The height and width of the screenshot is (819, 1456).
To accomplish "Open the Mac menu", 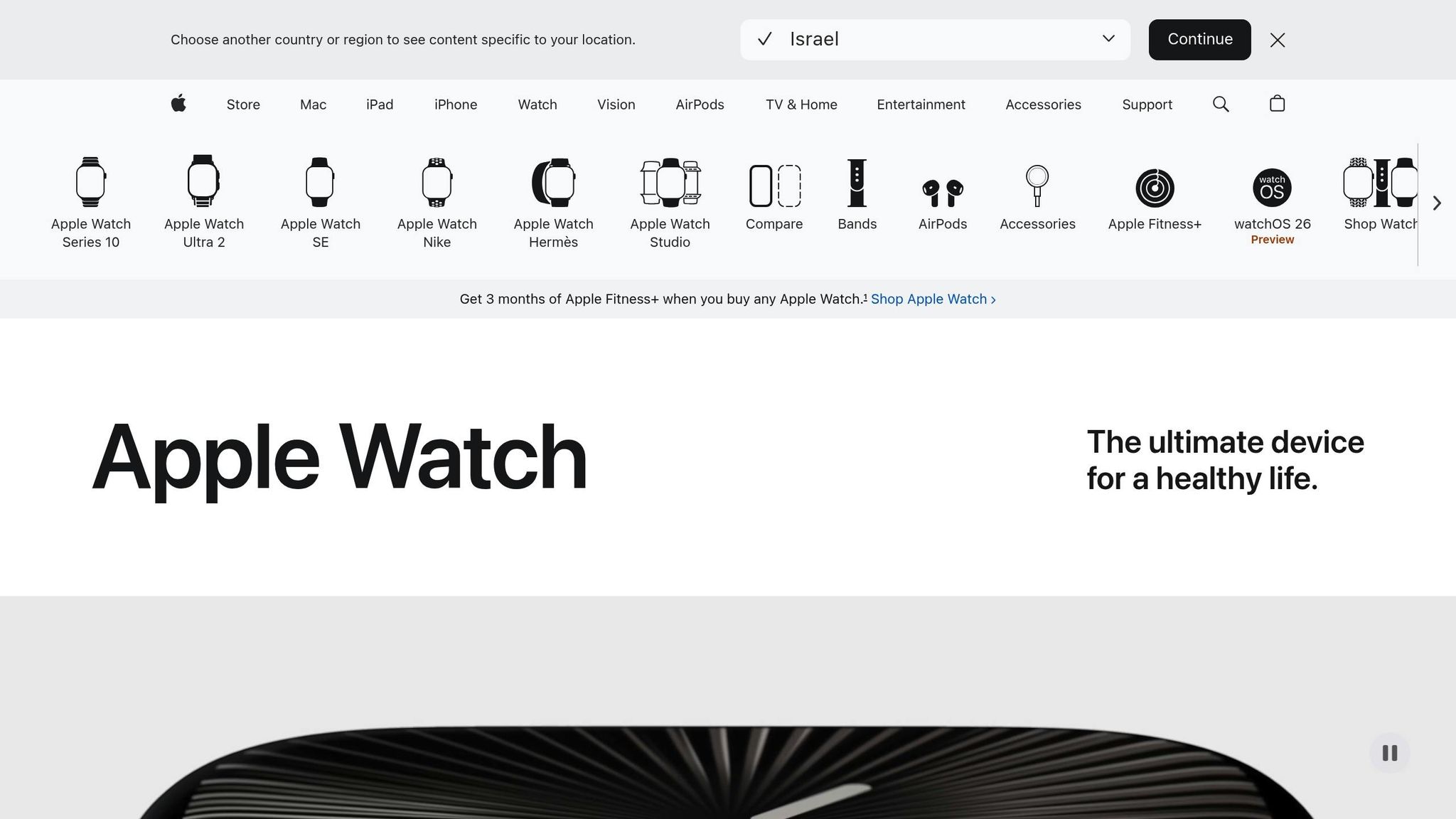I will pyautogui.click(x=313, y=105).
